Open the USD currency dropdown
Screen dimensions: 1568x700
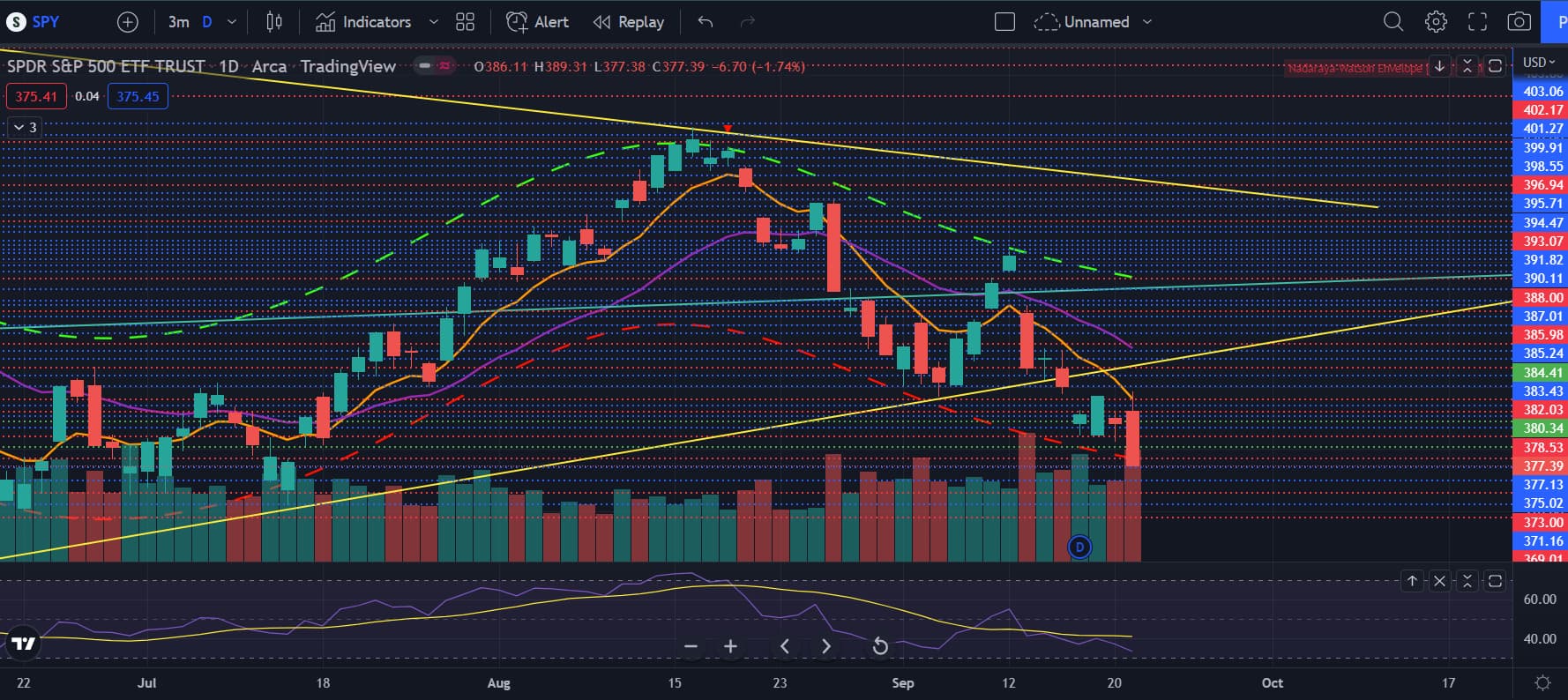(1539, 63)
